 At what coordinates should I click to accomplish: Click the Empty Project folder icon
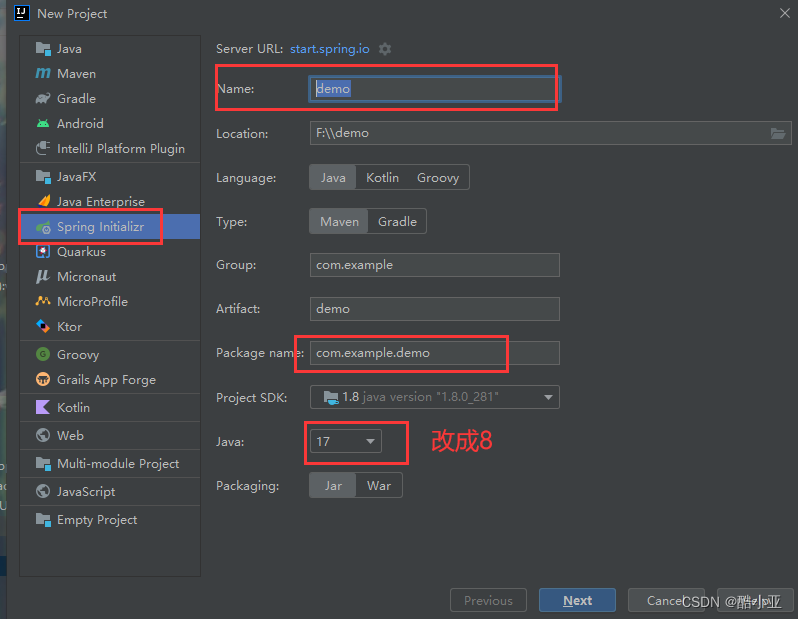[x=43, y=520]
